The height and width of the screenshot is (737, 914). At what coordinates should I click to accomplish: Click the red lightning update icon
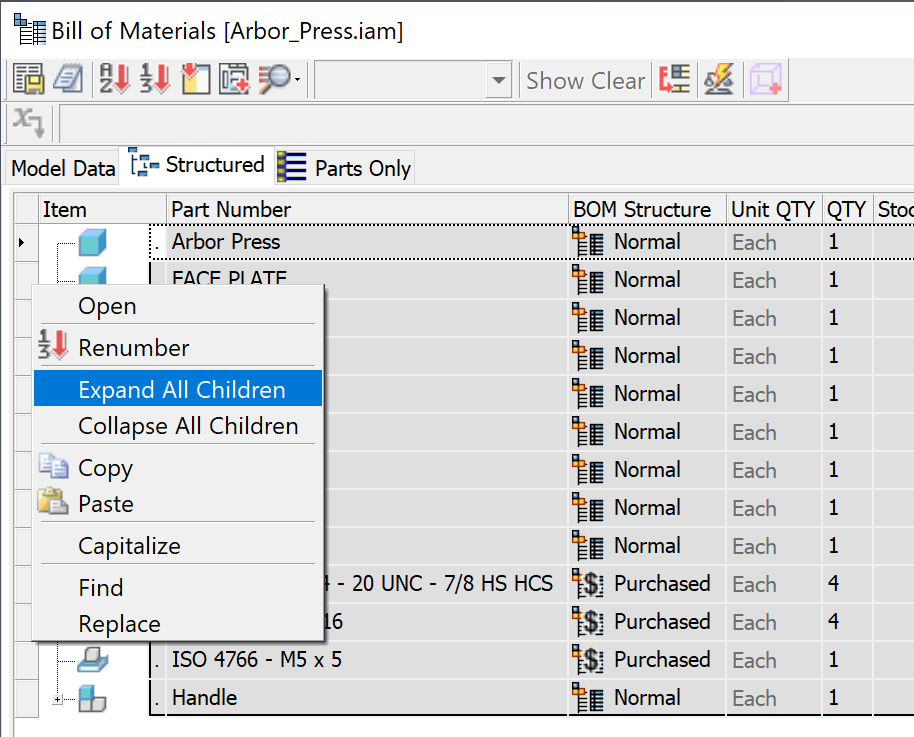pos(718,78)
